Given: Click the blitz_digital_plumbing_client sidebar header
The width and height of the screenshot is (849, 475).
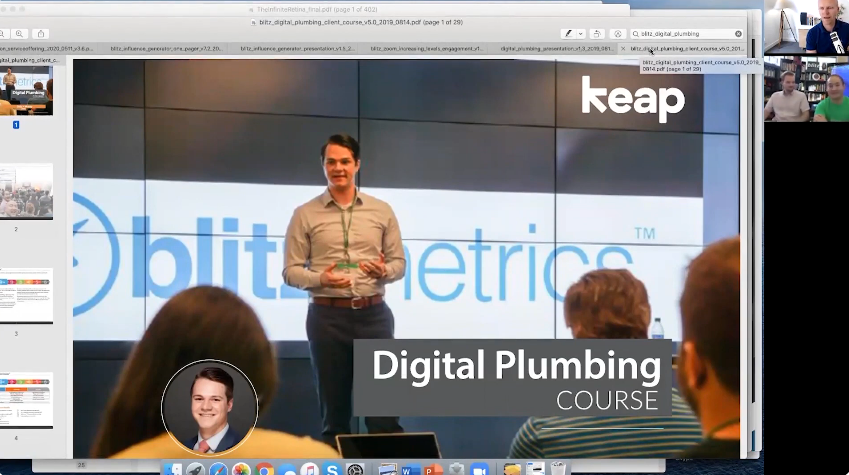Looking at the screenshot, I should click(x=30, y=60).
